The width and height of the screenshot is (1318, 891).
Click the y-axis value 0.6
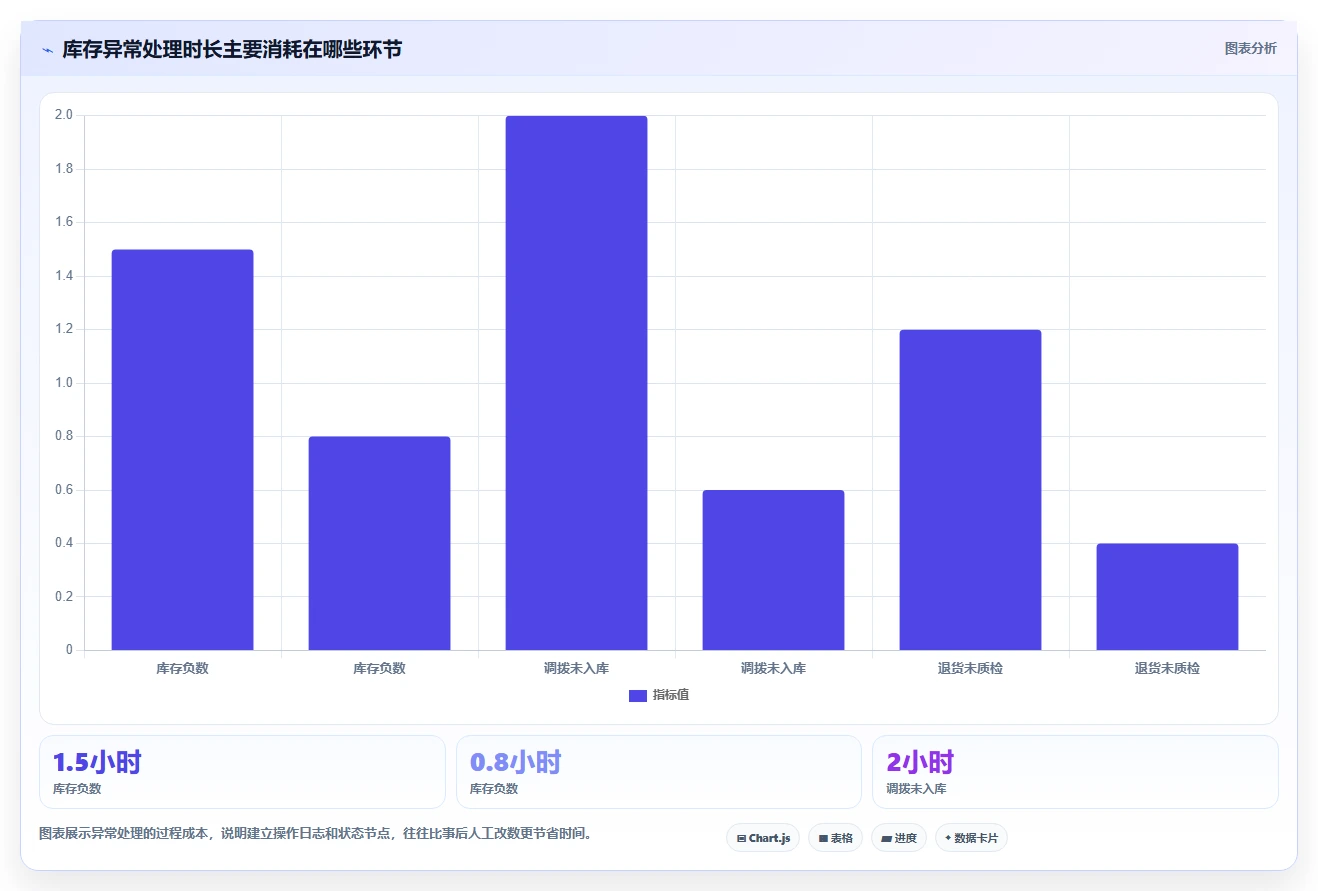click(x=64, y=490)
